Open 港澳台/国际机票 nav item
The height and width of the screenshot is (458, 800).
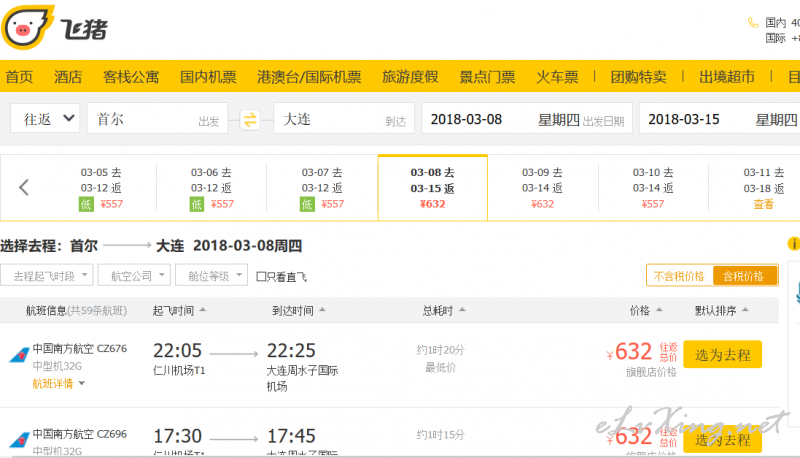pos(309,77)
